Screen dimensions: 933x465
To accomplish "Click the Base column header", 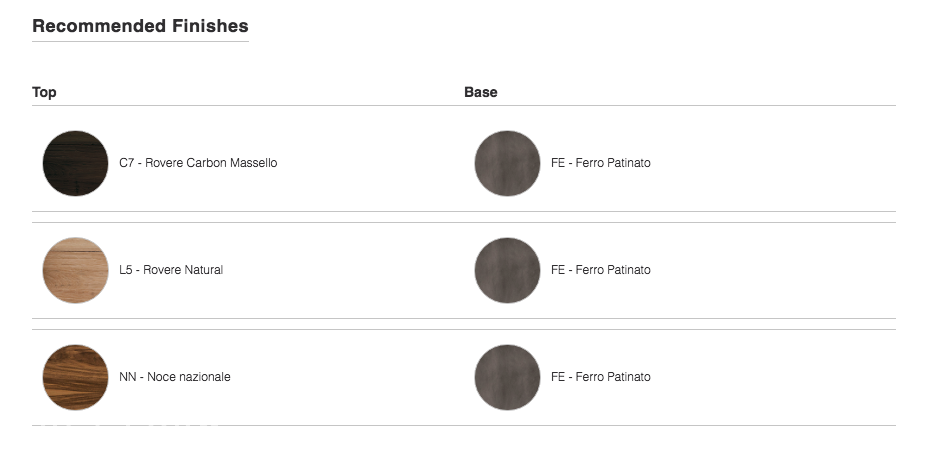I will click(481, 92).
